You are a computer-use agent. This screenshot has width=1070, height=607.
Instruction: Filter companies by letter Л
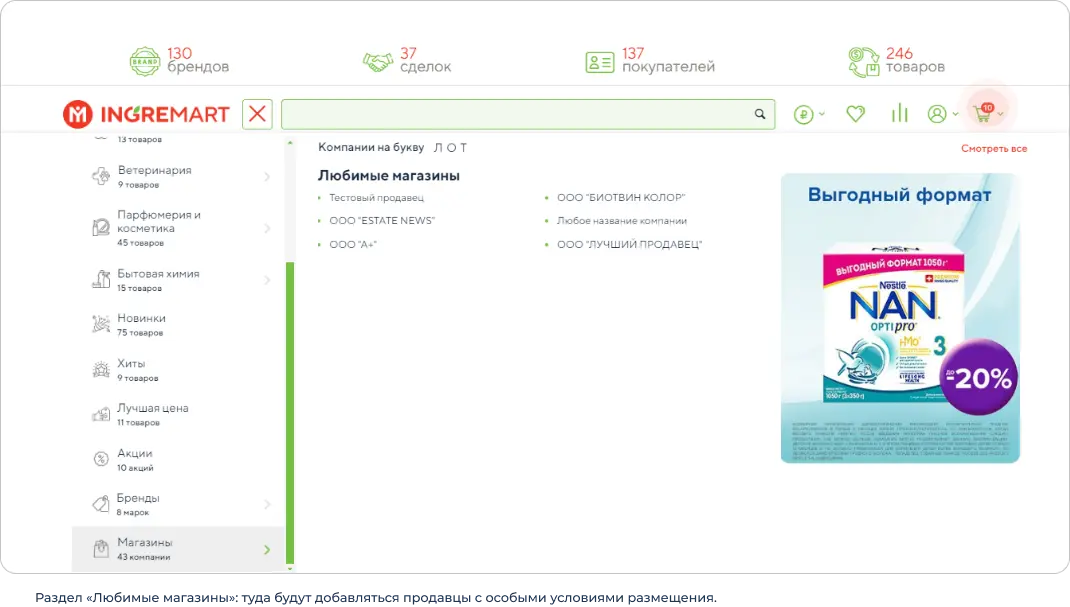click(438, 147)
